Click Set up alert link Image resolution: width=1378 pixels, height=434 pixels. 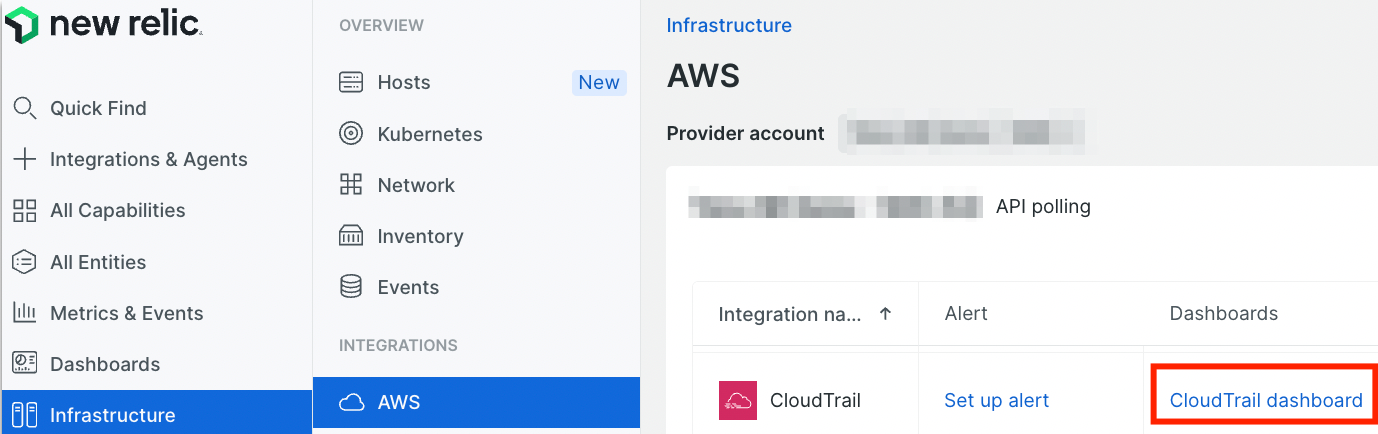tap(996, 401)
